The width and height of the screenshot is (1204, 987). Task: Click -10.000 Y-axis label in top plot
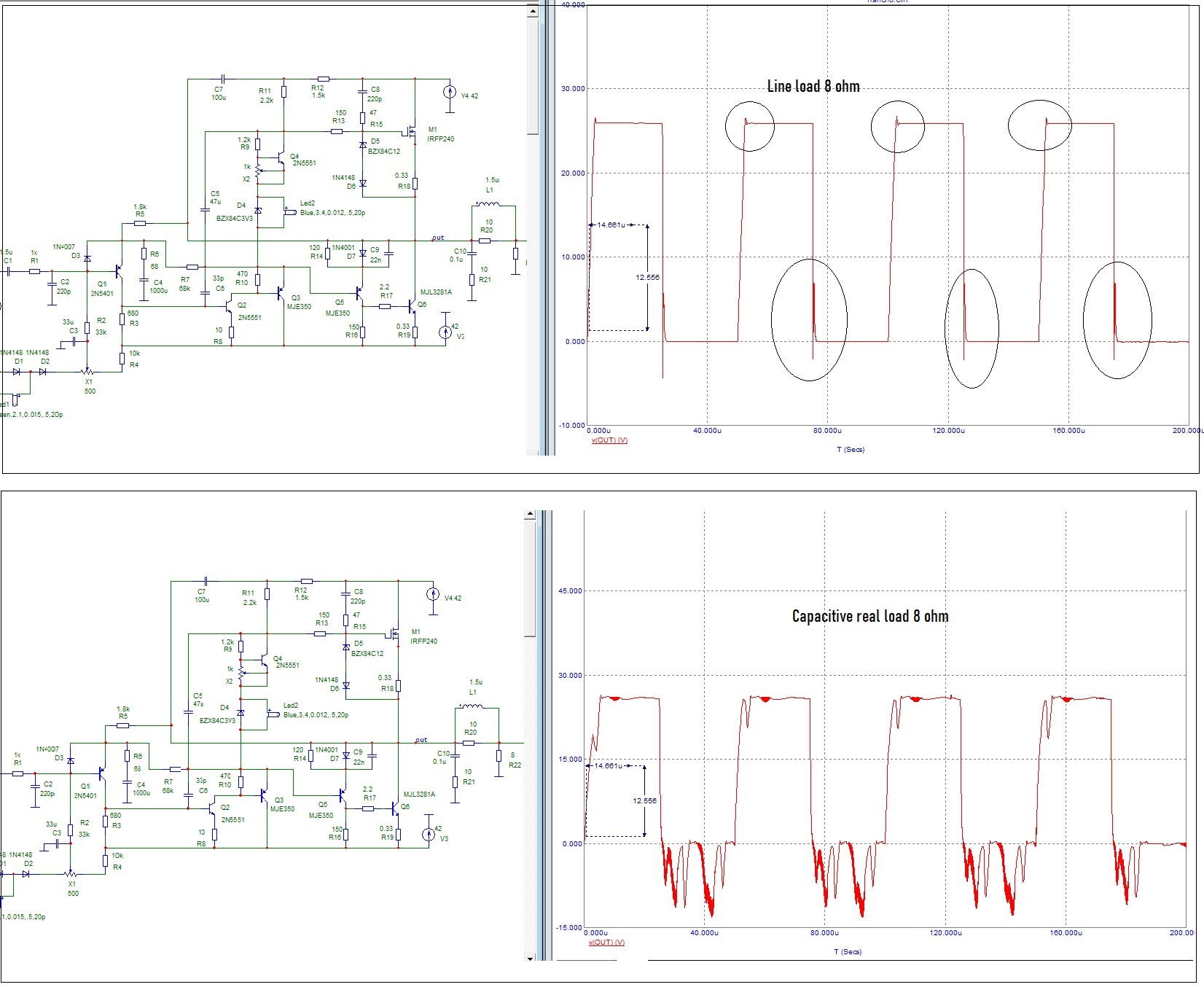pos(571,425)
